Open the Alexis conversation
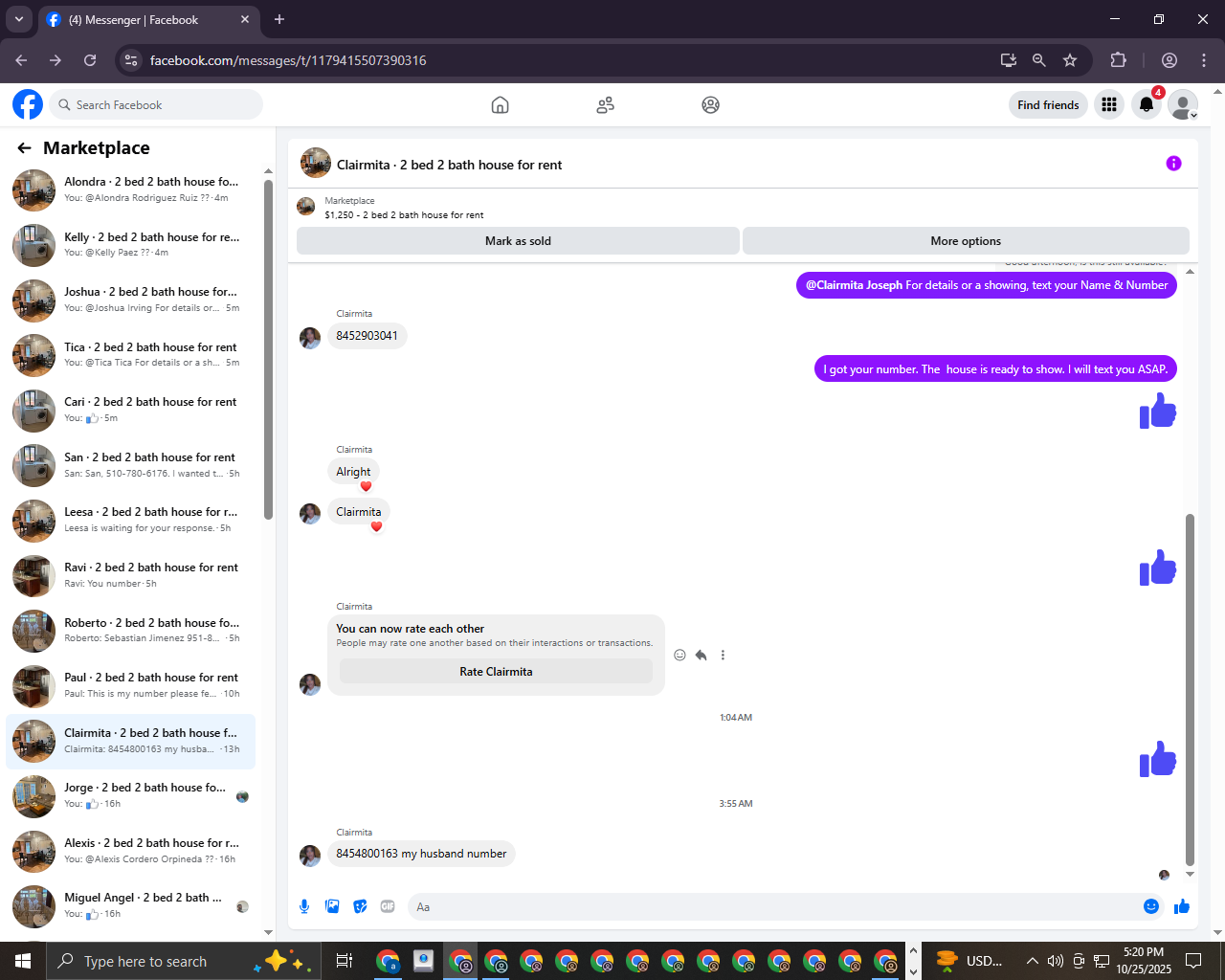The height and width of the screenshot is (980, 1225). pos(130,852)
